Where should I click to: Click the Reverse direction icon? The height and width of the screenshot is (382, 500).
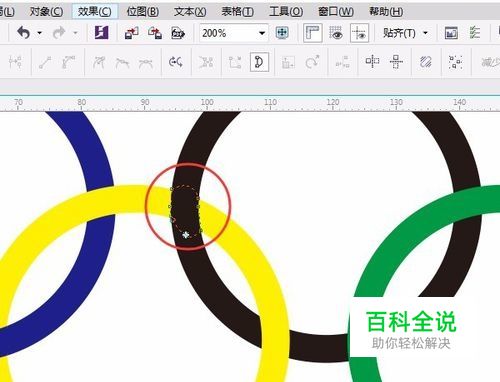(176, 62)
